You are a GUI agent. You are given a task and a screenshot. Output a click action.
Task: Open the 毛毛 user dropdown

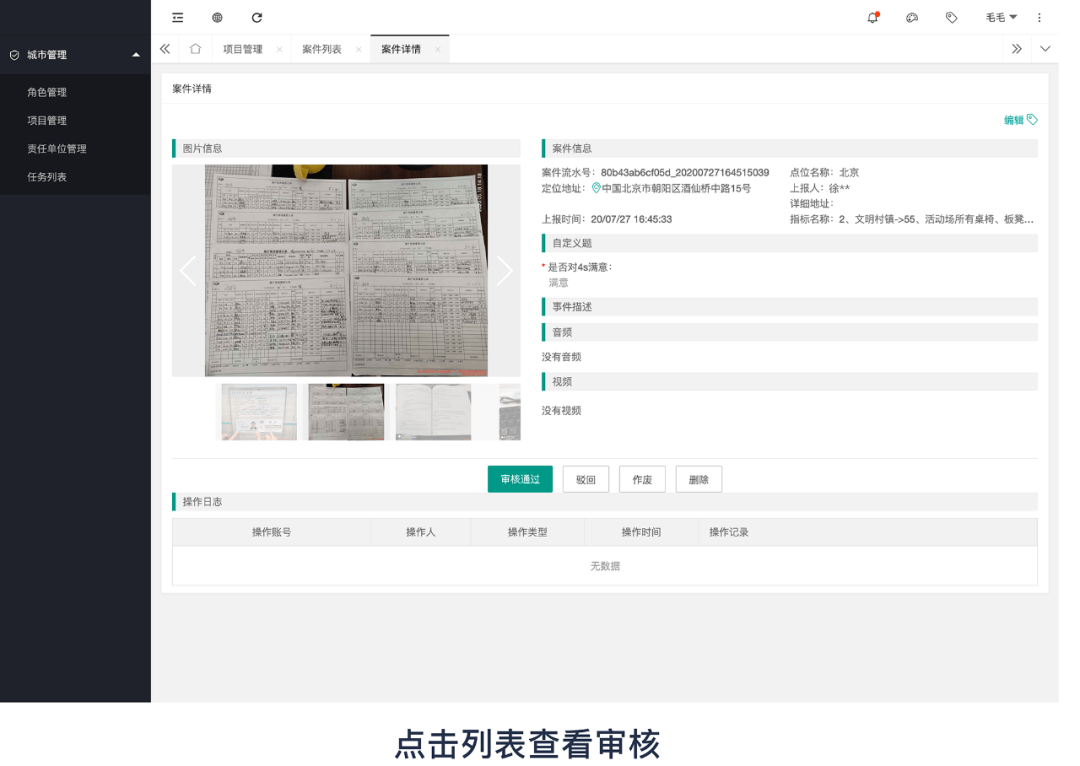coord(1001,18)
